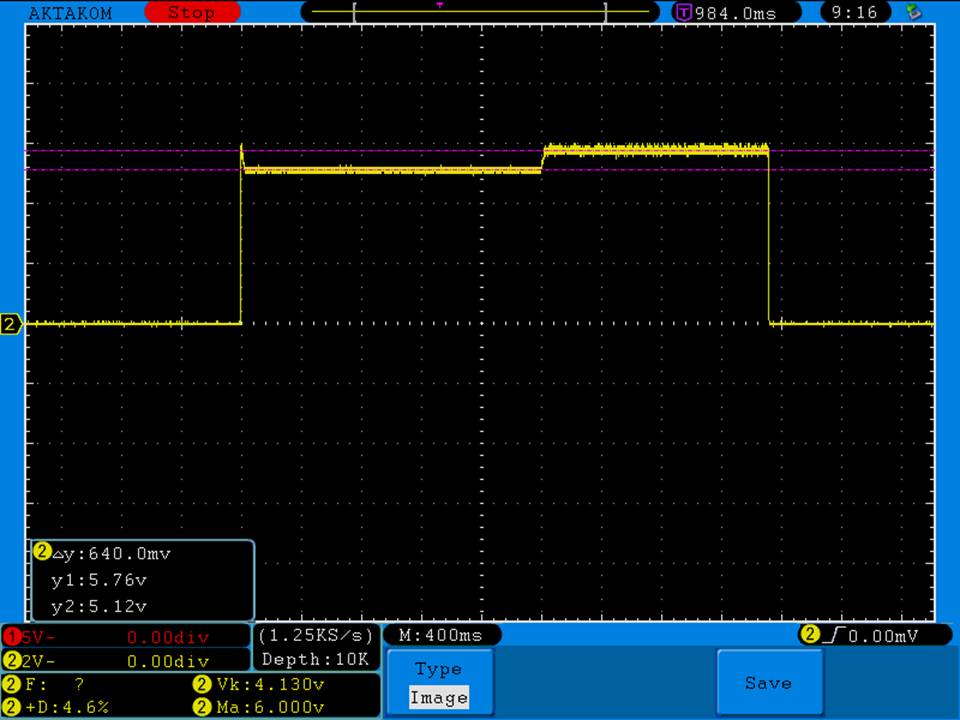The image size is (960, 720).
Task: Click the 984.0ms horizontal position readout
Action: [x=734, y=13]
